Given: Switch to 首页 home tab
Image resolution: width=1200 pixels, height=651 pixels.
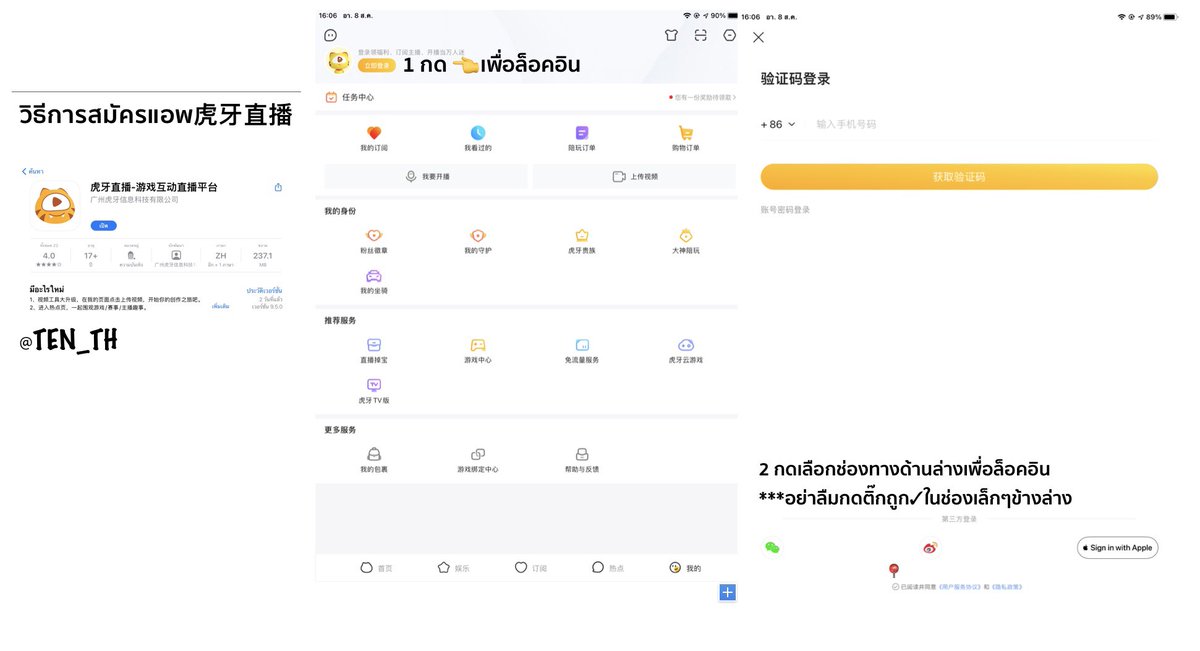Looking at the screenshot, I should [x=376, y=568].
